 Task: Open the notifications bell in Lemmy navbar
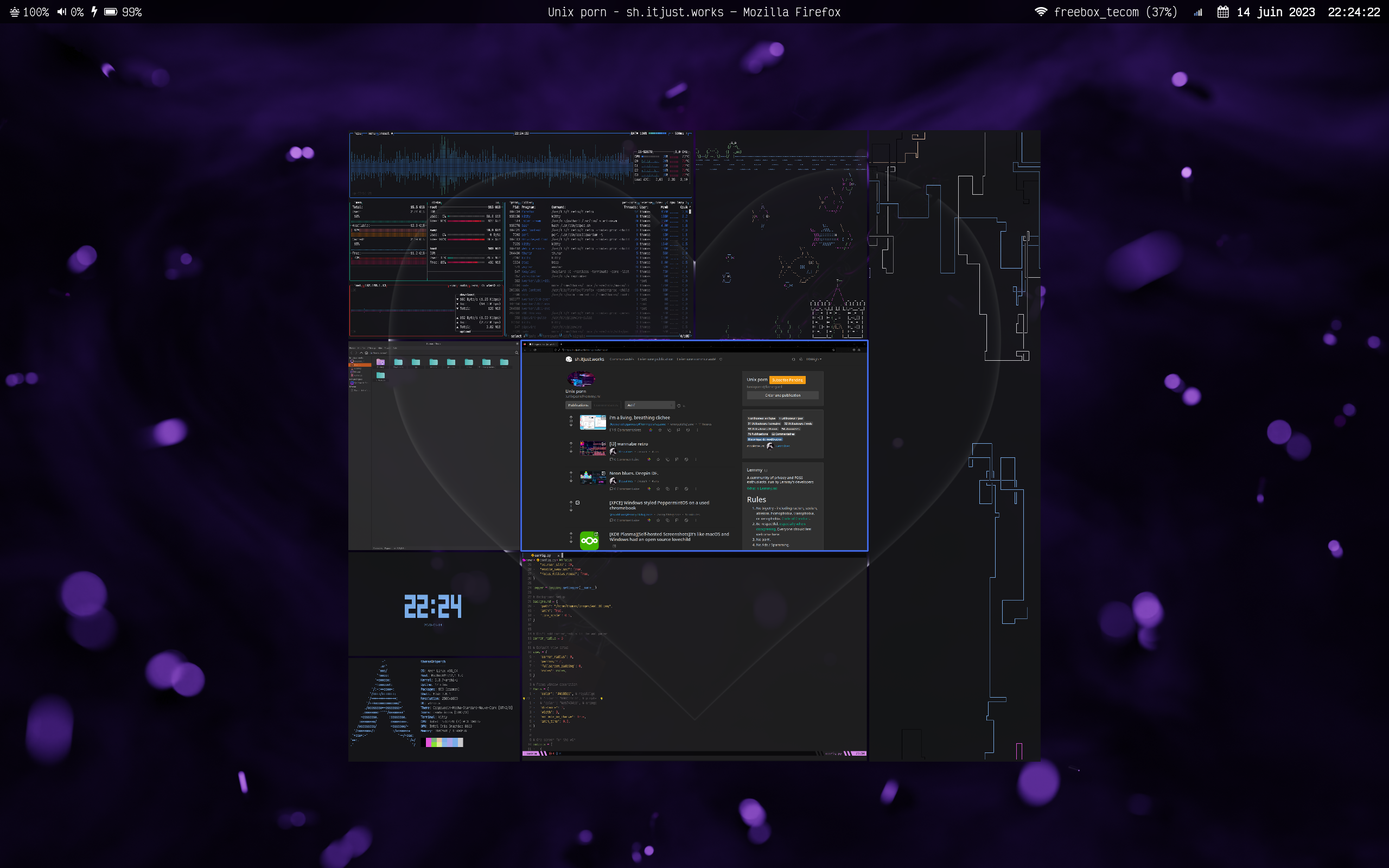click(x=801, y=359)
